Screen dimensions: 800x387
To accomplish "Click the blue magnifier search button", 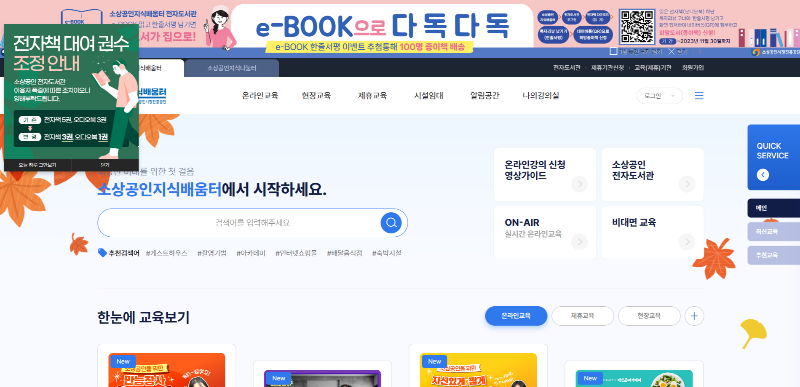I will 391,223.
